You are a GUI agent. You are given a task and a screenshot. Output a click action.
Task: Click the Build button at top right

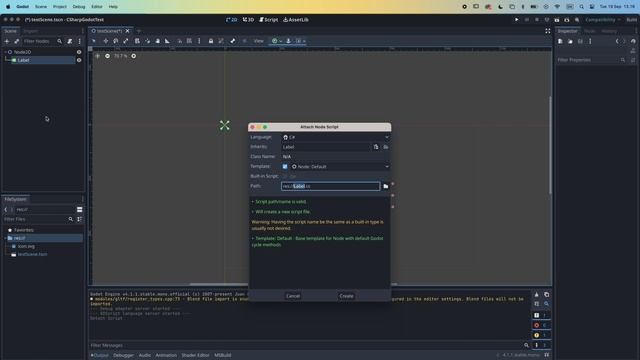point(631,20)
